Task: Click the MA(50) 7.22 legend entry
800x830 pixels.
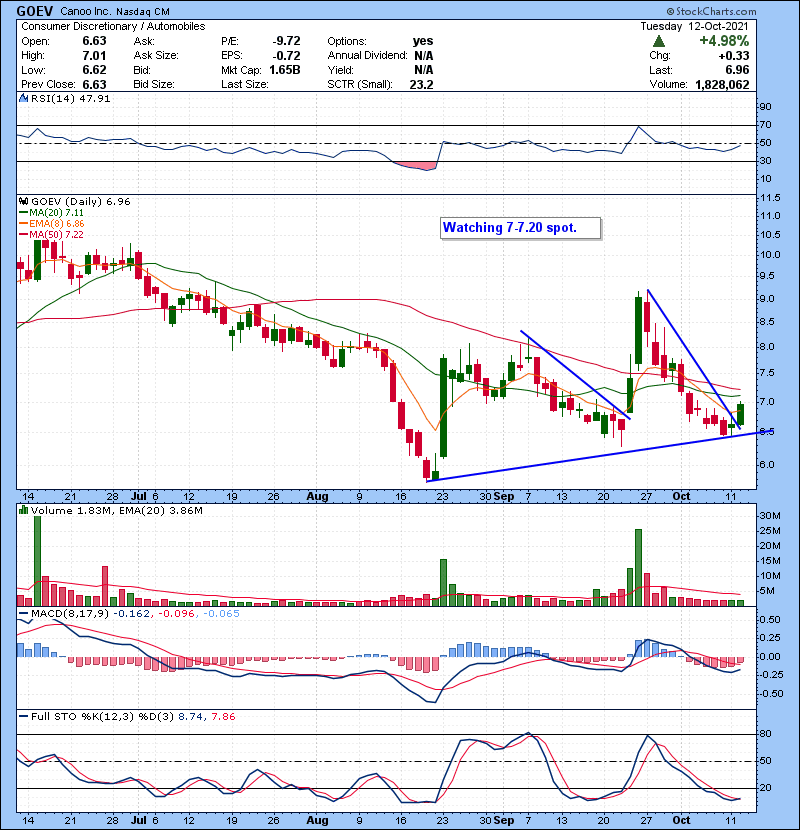Action: click(51, 234)
